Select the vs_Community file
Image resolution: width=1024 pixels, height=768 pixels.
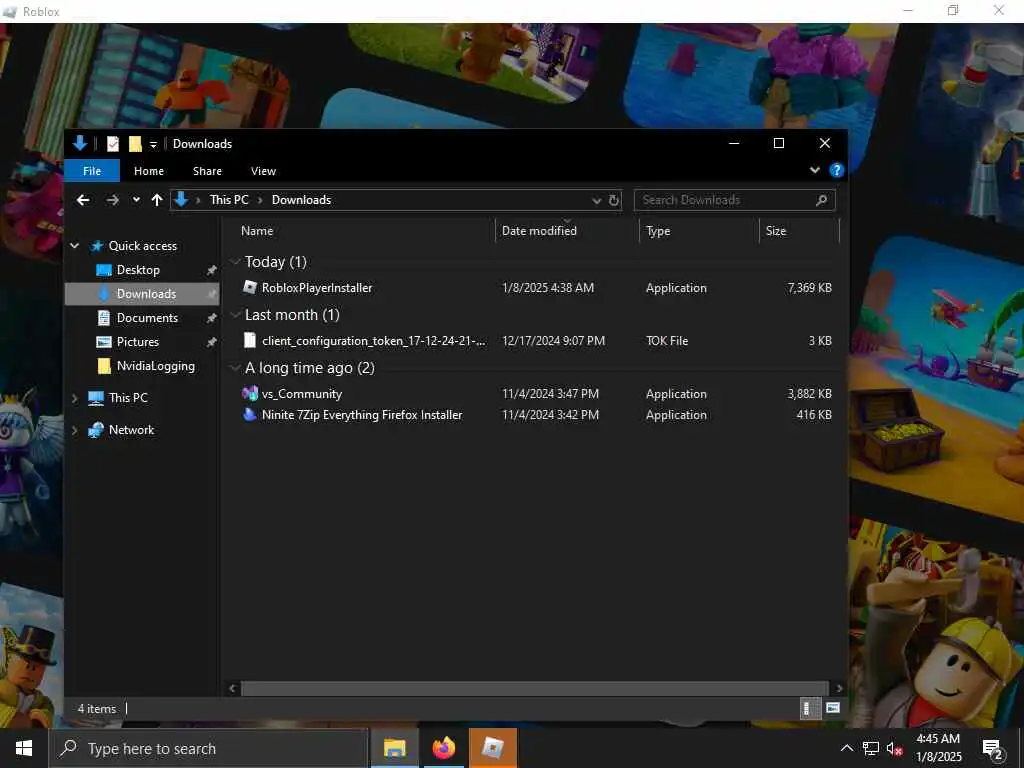tap(536, 394)
